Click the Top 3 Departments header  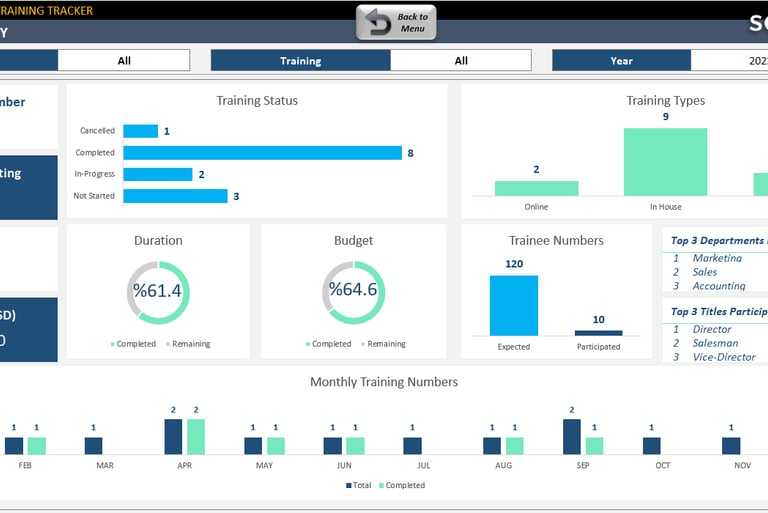(719, 241)
